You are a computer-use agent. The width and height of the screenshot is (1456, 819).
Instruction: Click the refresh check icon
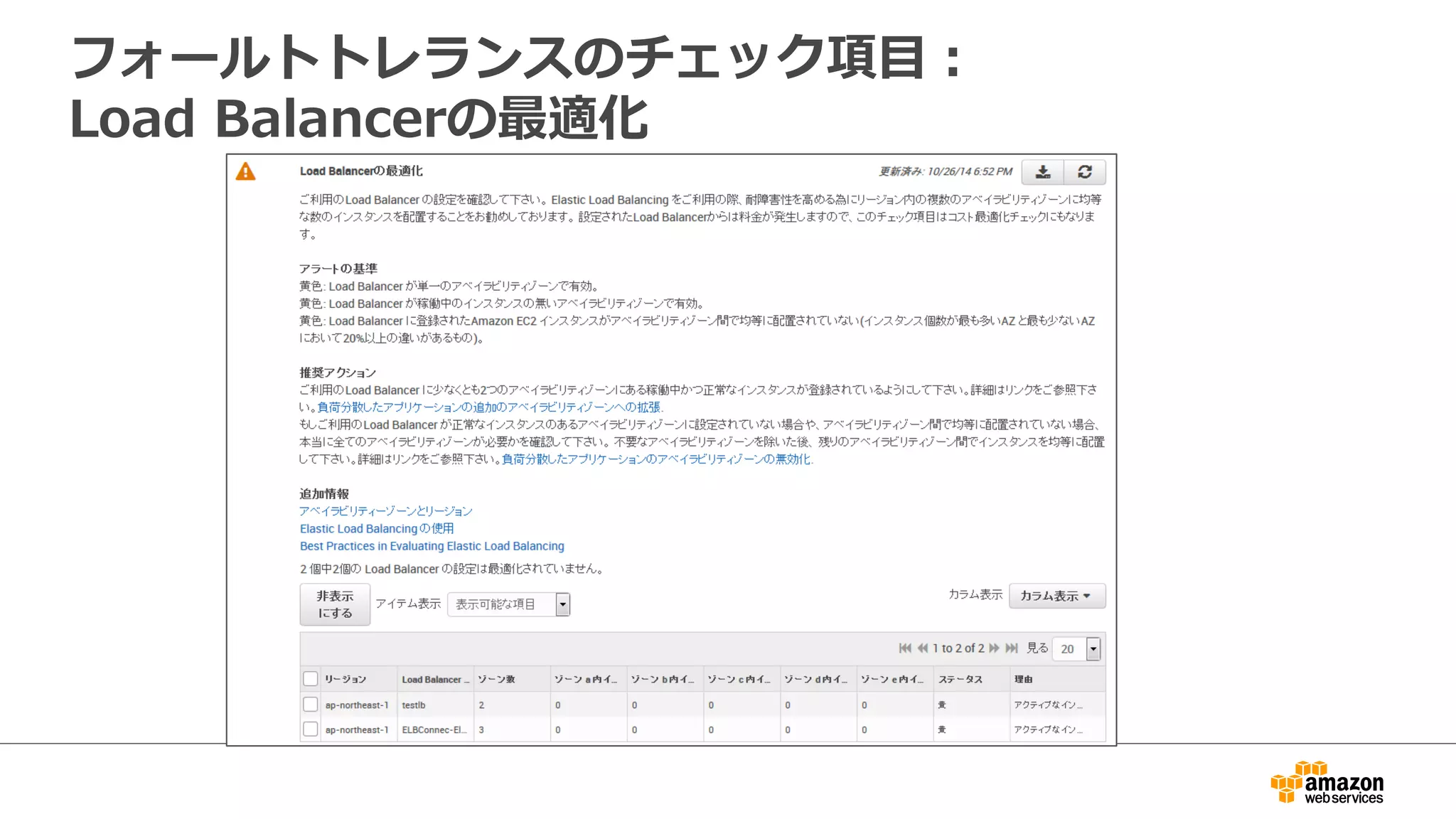(x=1084, y=172)
